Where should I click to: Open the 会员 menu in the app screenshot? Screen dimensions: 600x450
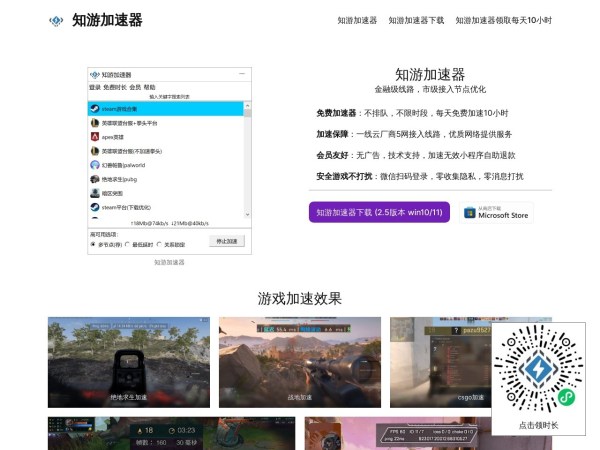[x=135, y=87]
